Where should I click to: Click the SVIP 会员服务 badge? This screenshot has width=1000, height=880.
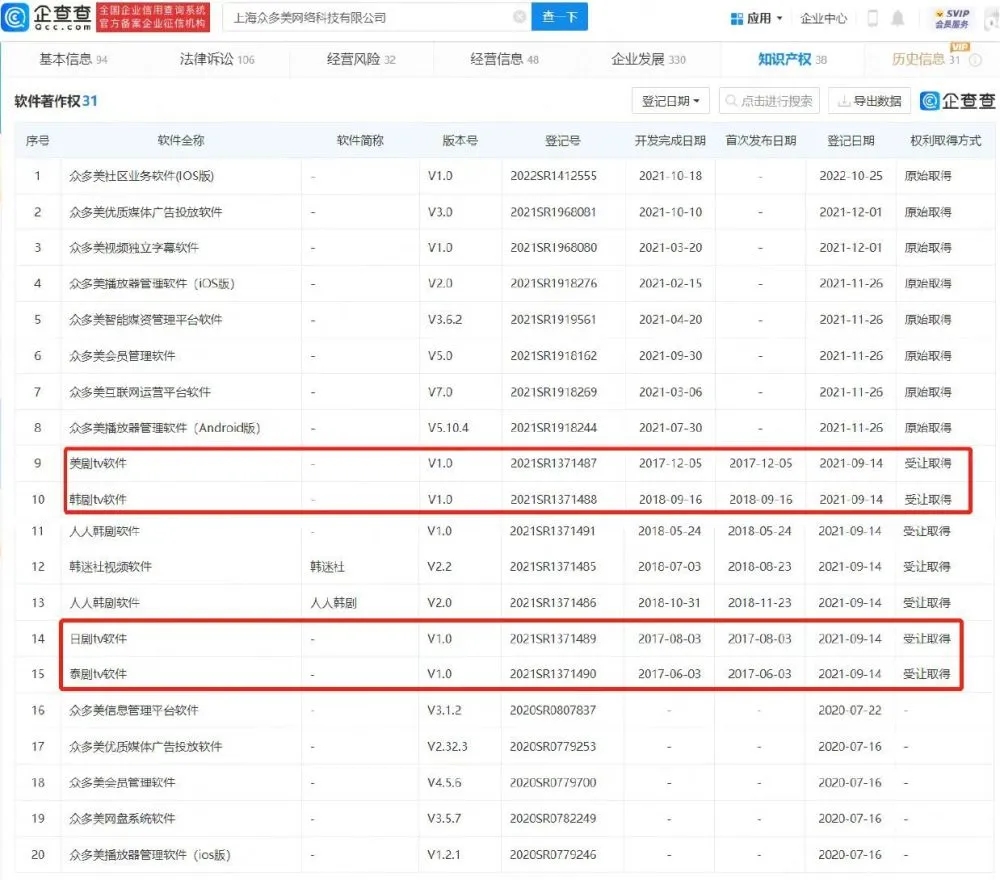[952, 18]
